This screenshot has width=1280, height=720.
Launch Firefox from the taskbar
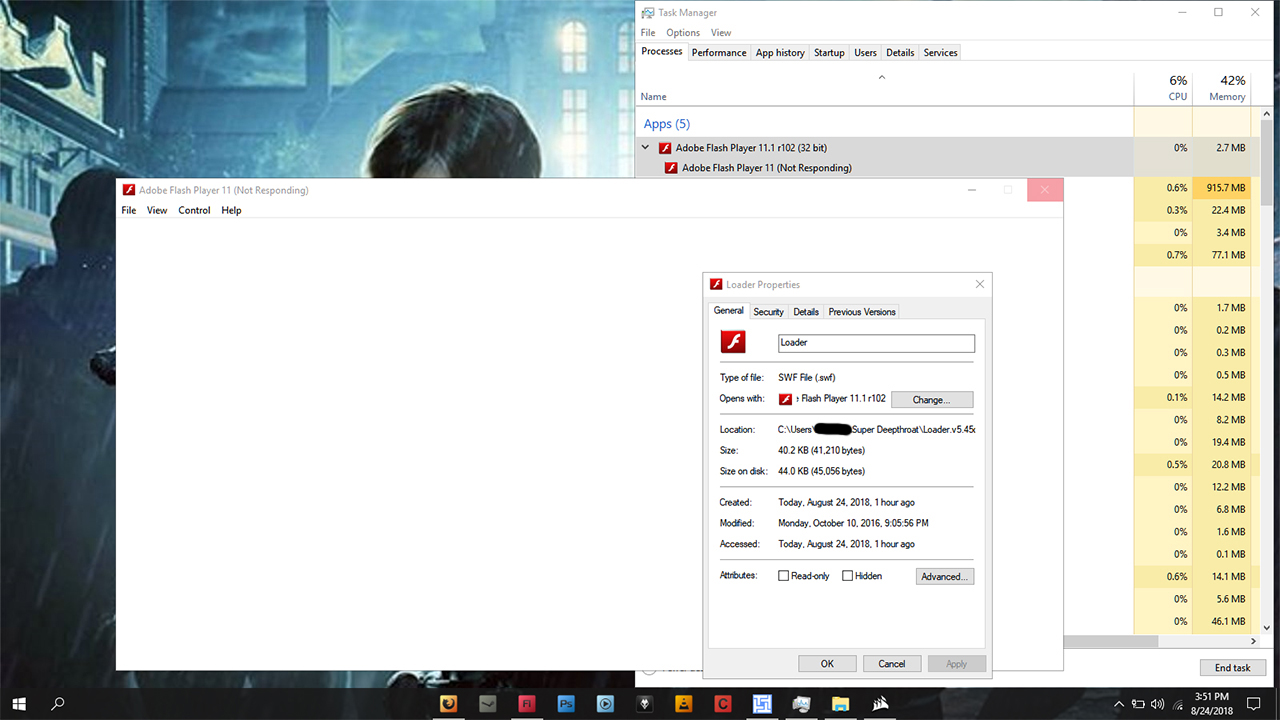(x=448, y=704)
